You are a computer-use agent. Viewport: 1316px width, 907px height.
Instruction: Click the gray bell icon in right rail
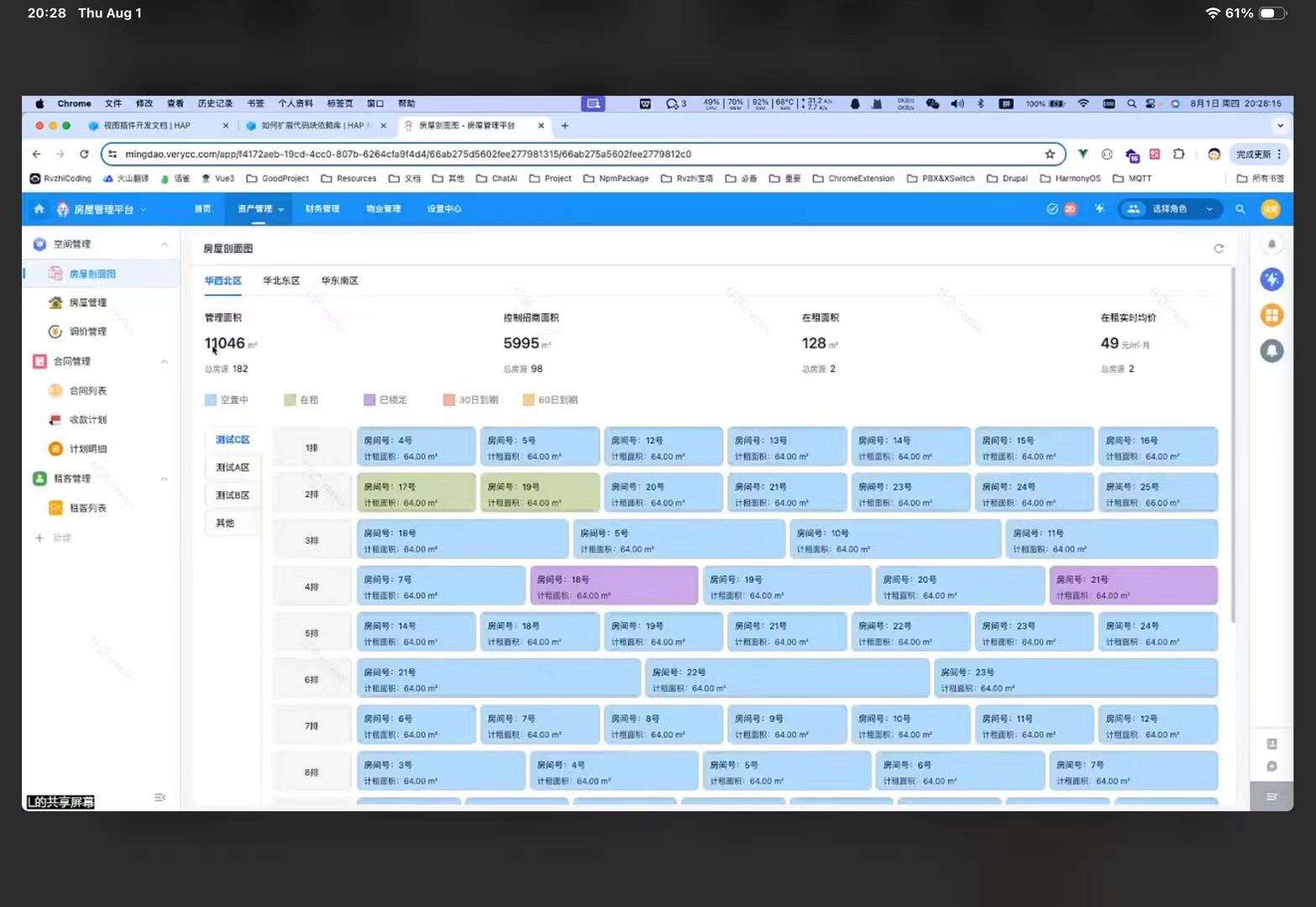1271,350
